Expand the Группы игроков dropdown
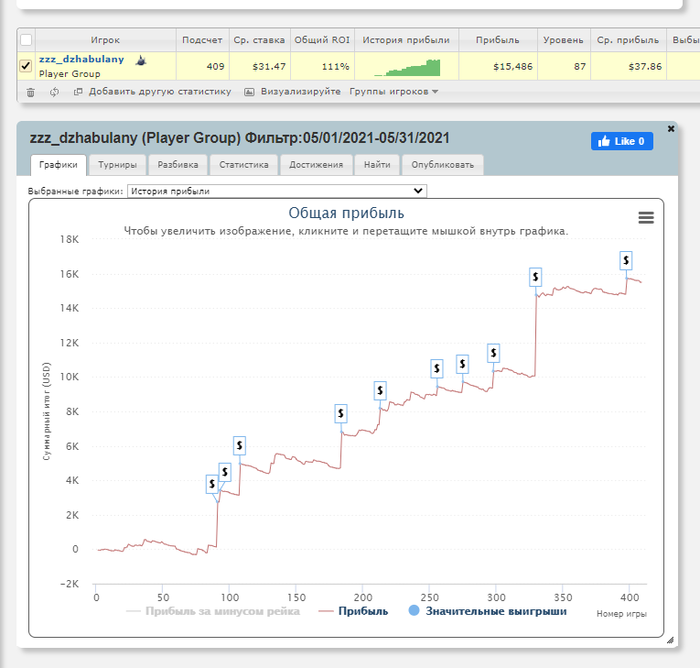Viewport: 700px width, 668px height. (393, 92)
